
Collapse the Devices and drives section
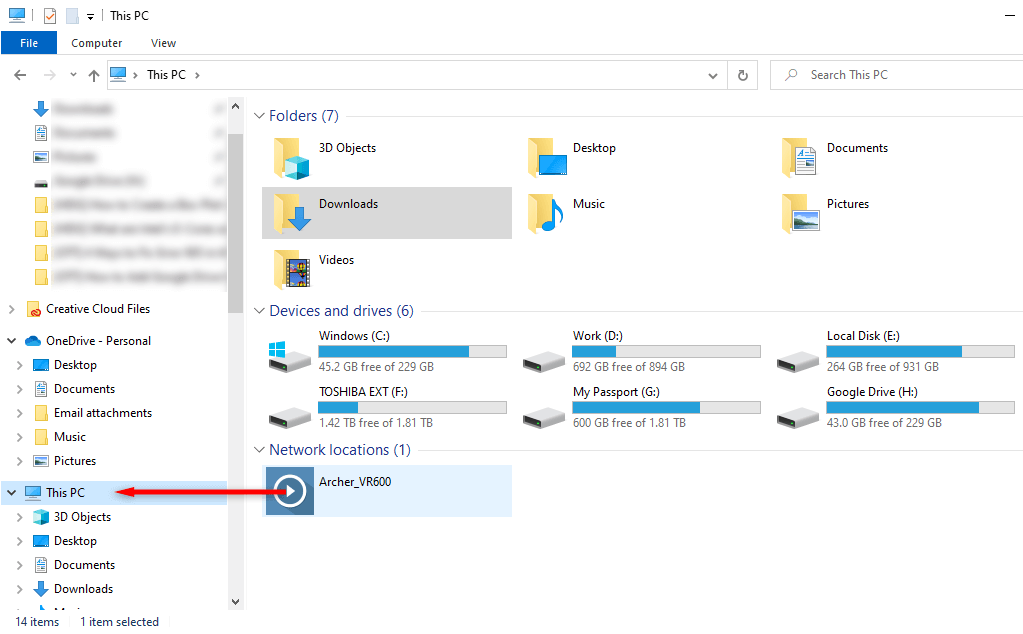[259, 311]
